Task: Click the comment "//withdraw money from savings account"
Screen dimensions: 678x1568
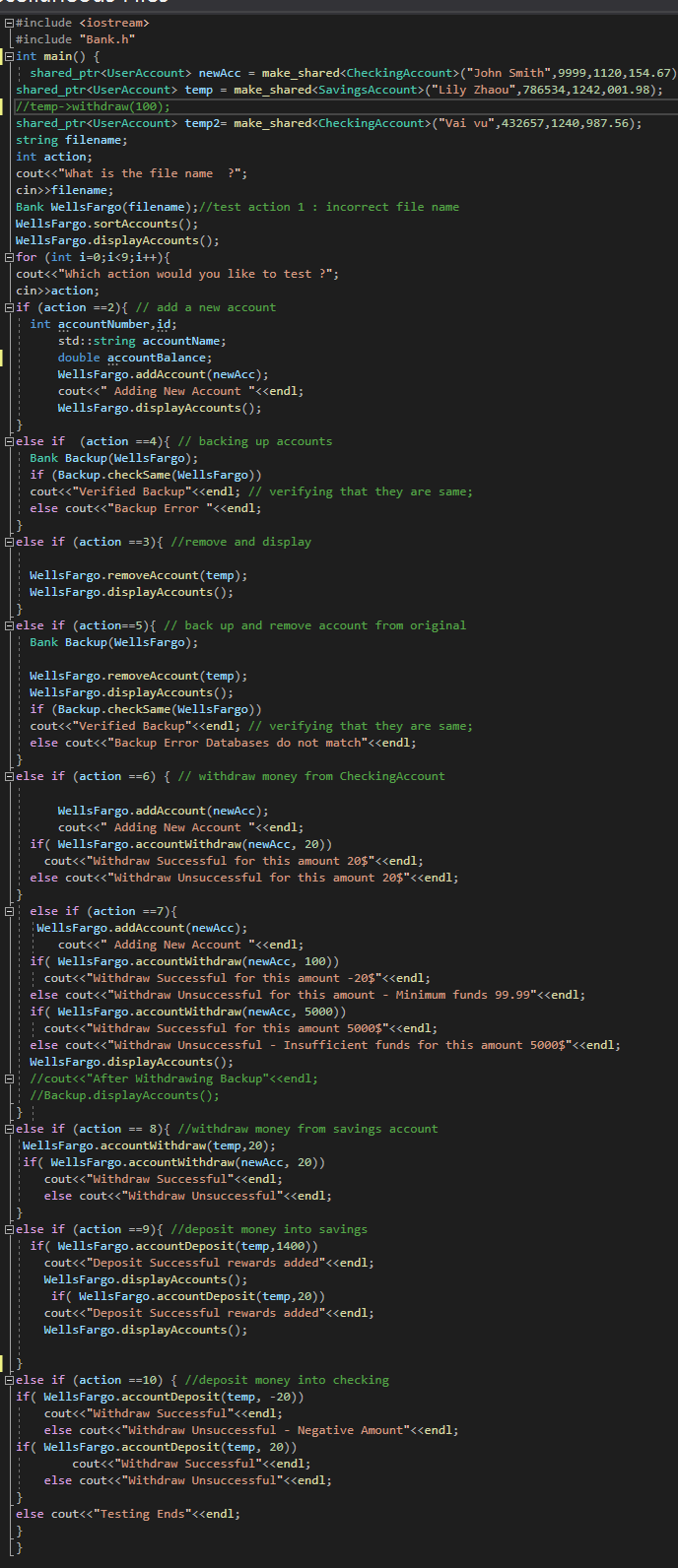Action: [307, 1129]
